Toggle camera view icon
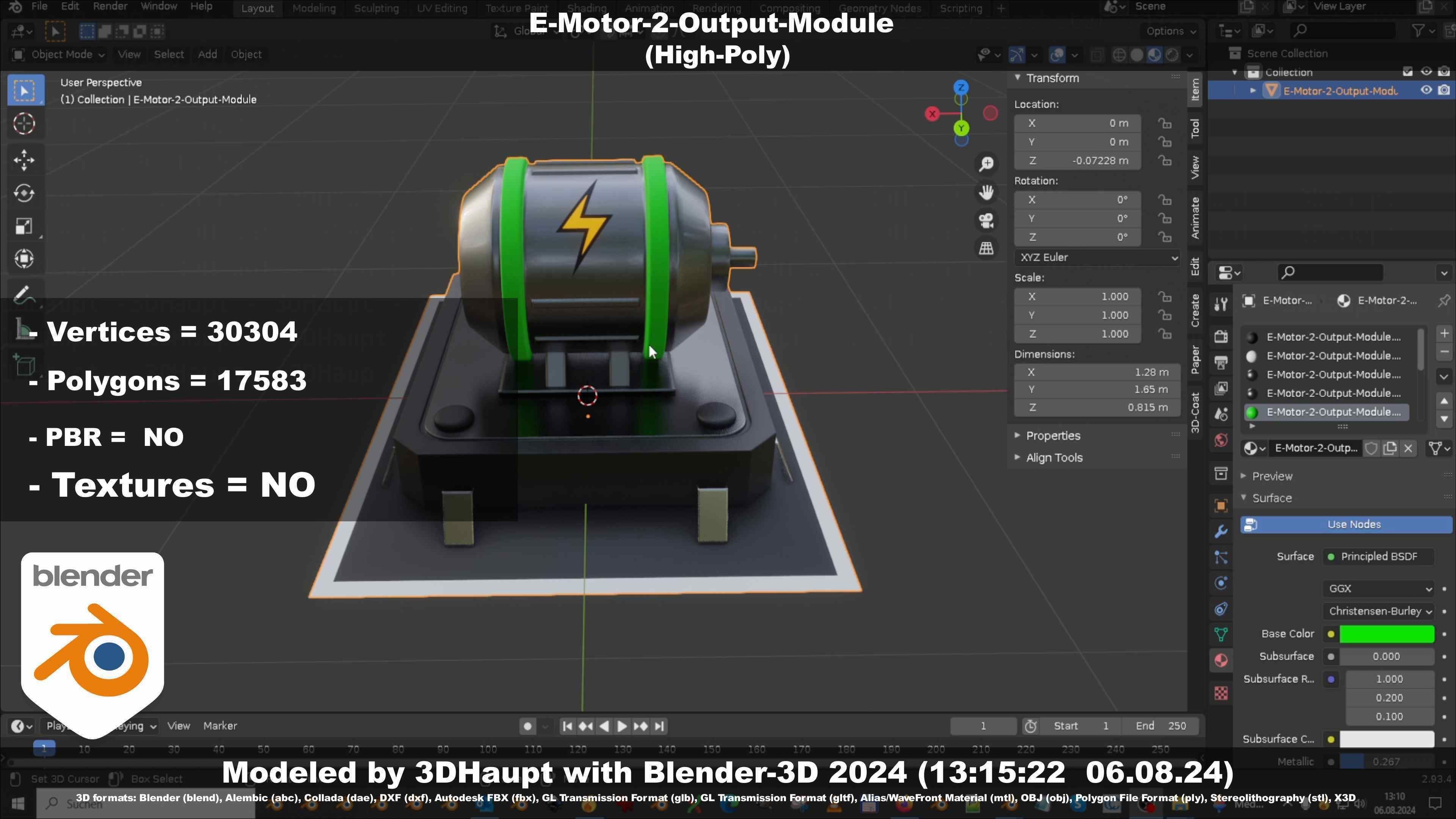Screen dimensions: 1456x819 coord(986,220)
